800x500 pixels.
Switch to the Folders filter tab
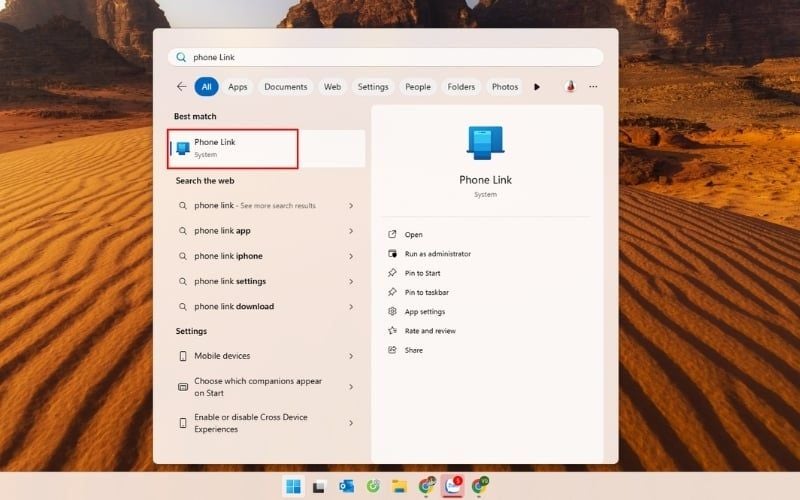point(461,87)
